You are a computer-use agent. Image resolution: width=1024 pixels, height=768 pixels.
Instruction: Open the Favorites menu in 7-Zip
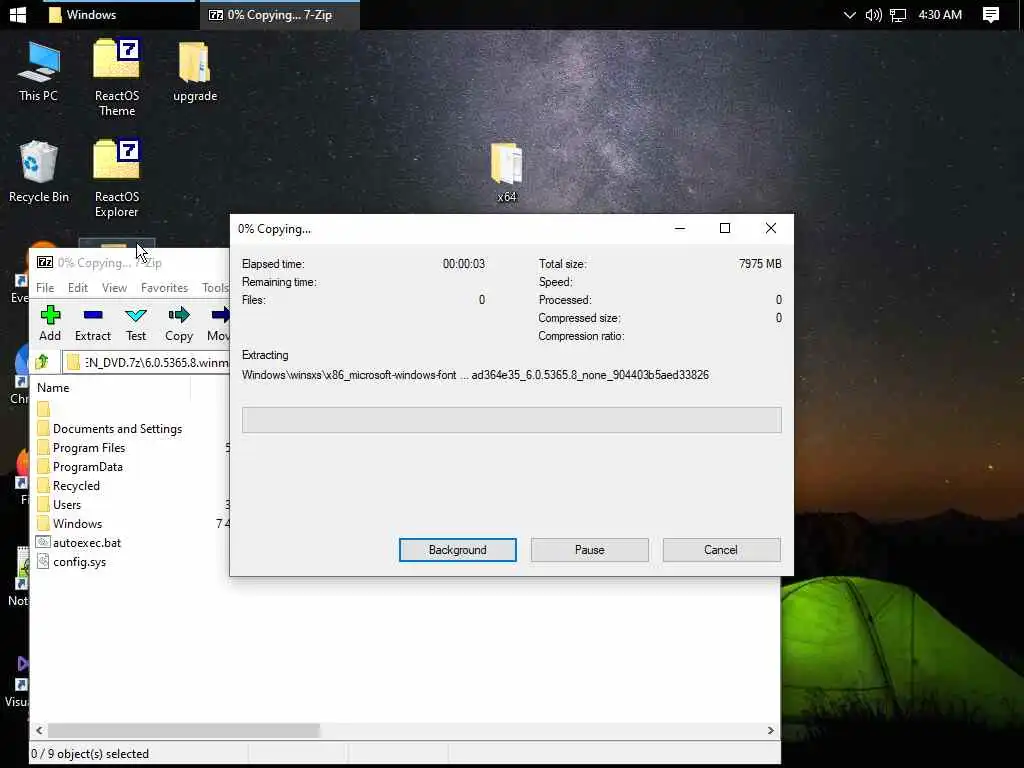[x=165, y=287]
